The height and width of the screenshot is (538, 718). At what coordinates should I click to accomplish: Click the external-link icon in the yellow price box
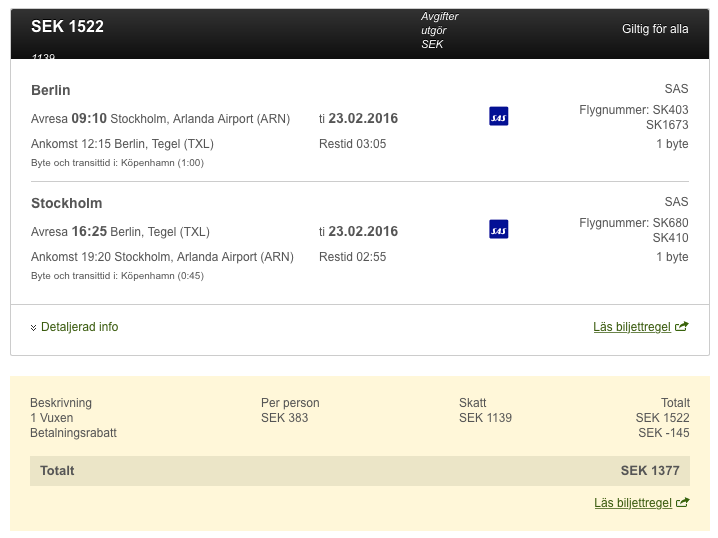click(682, 503)
